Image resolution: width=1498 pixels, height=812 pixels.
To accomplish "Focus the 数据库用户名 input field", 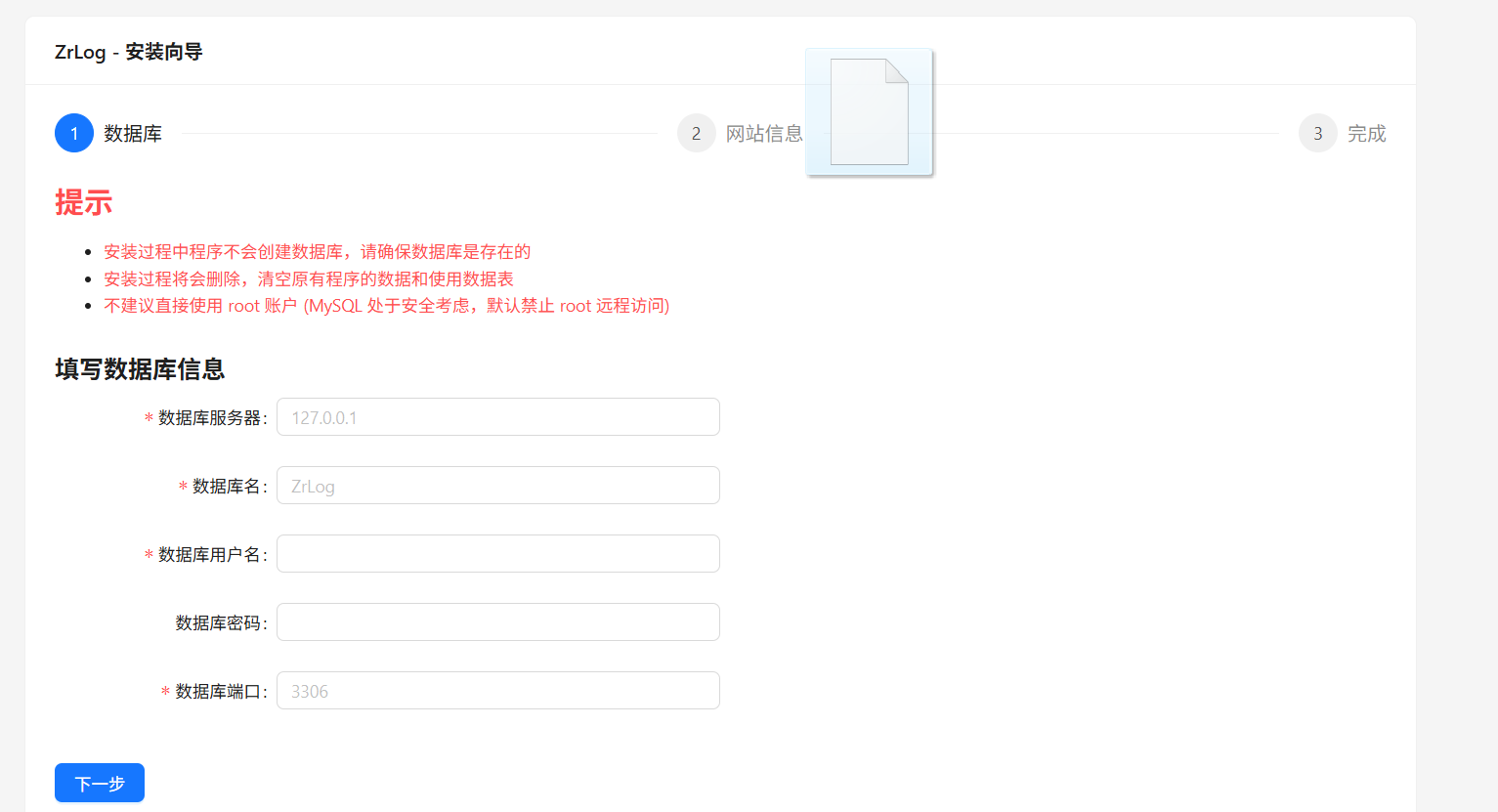I will point(498,554).
